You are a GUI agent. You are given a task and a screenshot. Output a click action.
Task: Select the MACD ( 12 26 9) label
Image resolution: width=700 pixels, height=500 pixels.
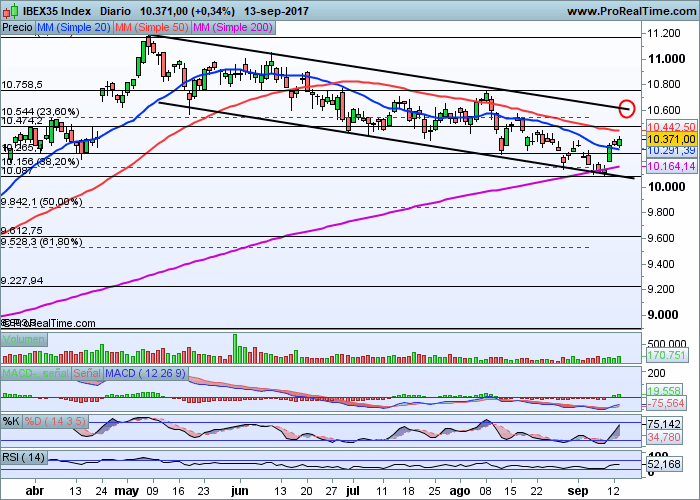tap(145, 373)
